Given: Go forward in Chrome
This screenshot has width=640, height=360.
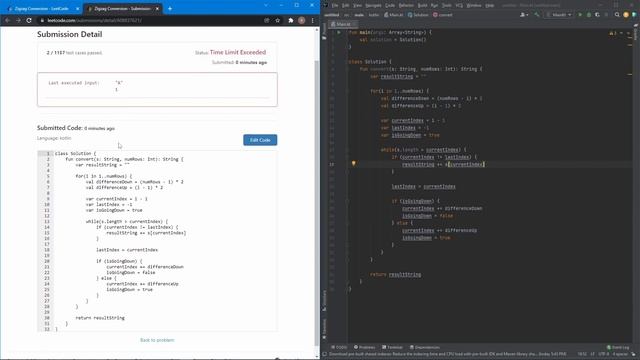Looking at the screenshot, I should point(18,20).
